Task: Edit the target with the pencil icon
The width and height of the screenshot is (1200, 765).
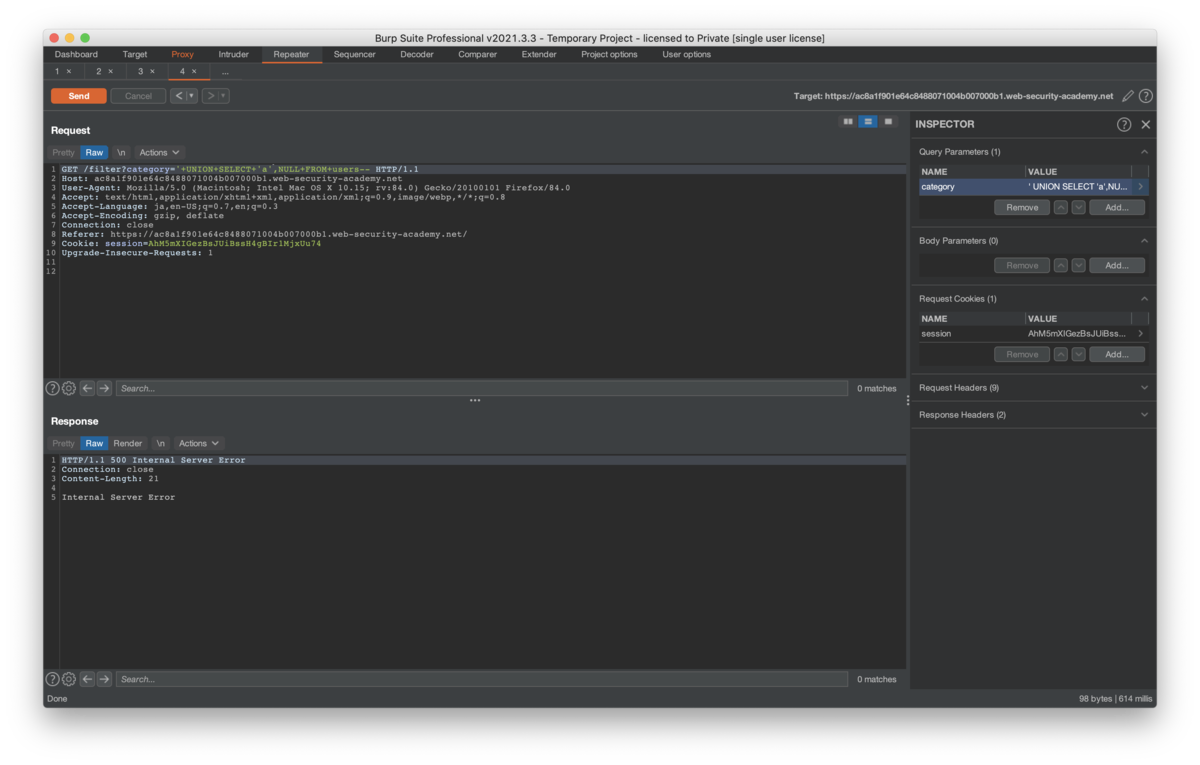Action: 1128,96
